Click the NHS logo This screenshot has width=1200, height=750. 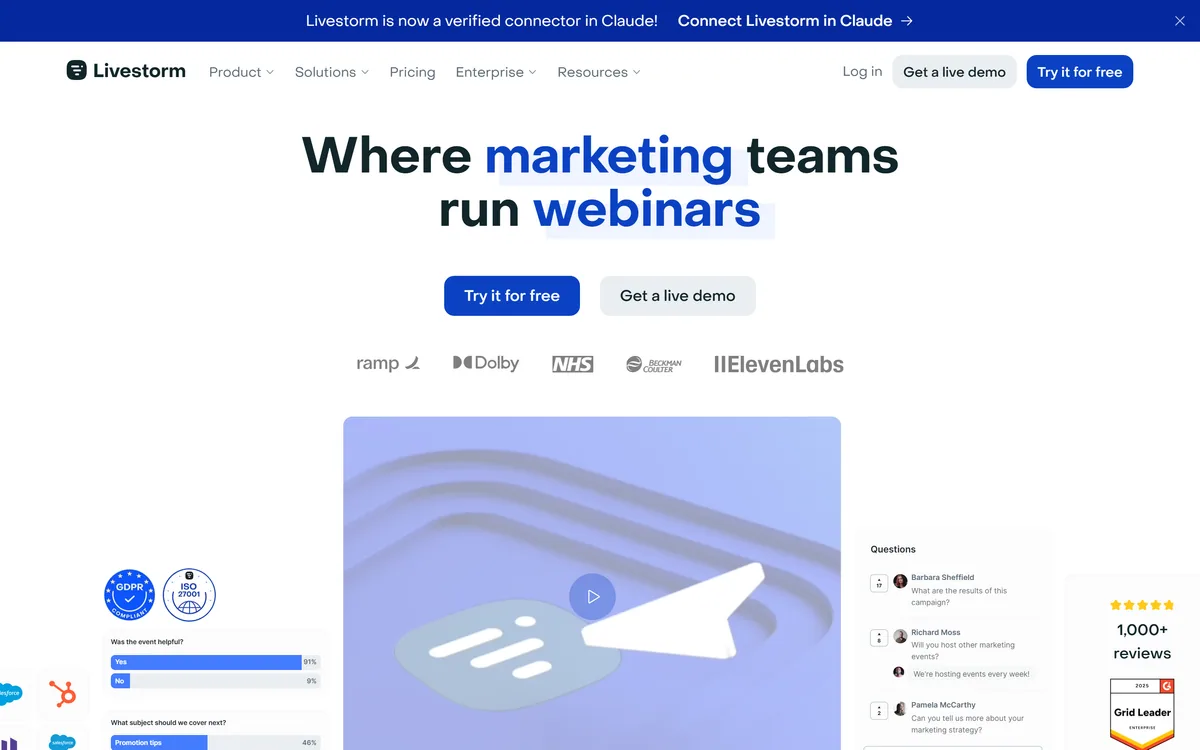coord(573,364)
